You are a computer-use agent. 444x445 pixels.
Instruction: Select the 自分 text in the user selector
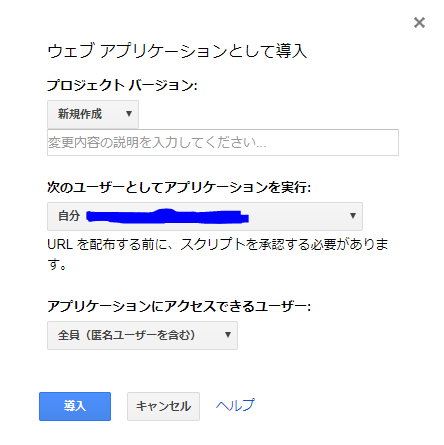(69, 216)
